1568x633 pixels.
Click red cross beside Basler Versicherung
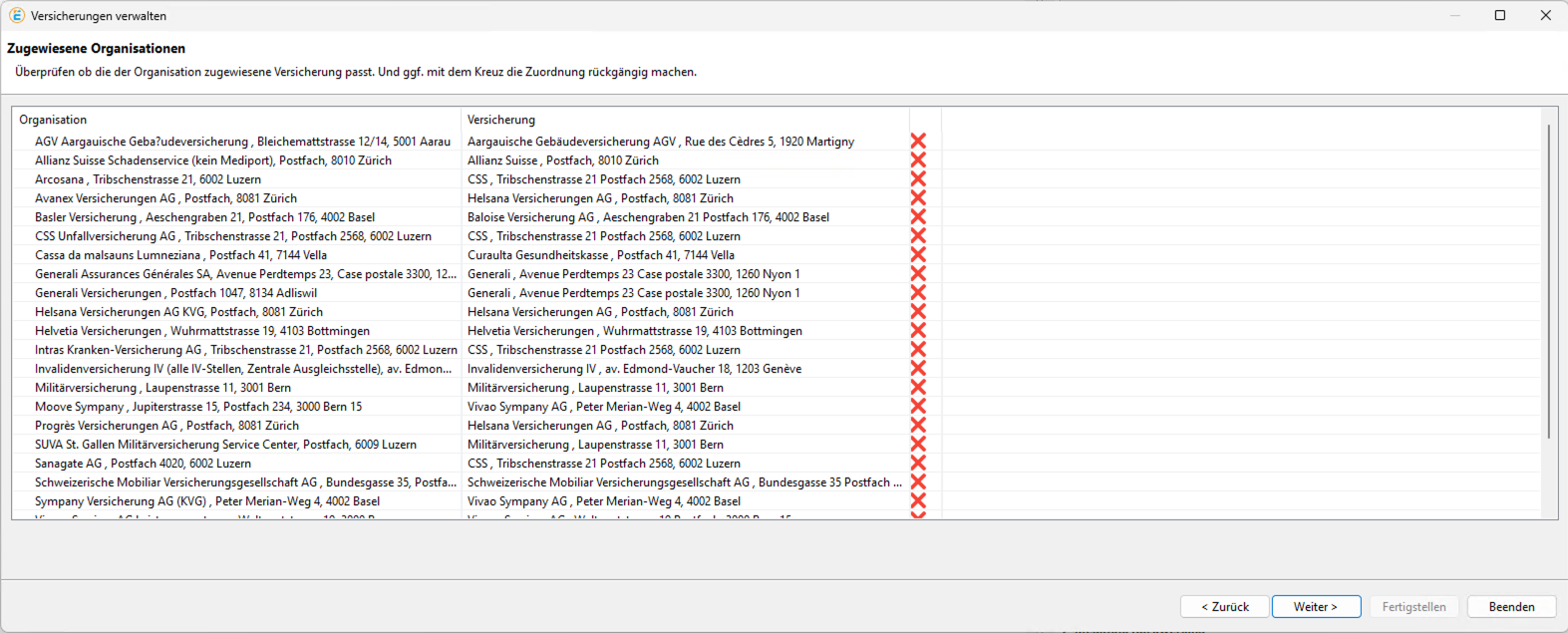pyautogui.click(x=918, y=217)
